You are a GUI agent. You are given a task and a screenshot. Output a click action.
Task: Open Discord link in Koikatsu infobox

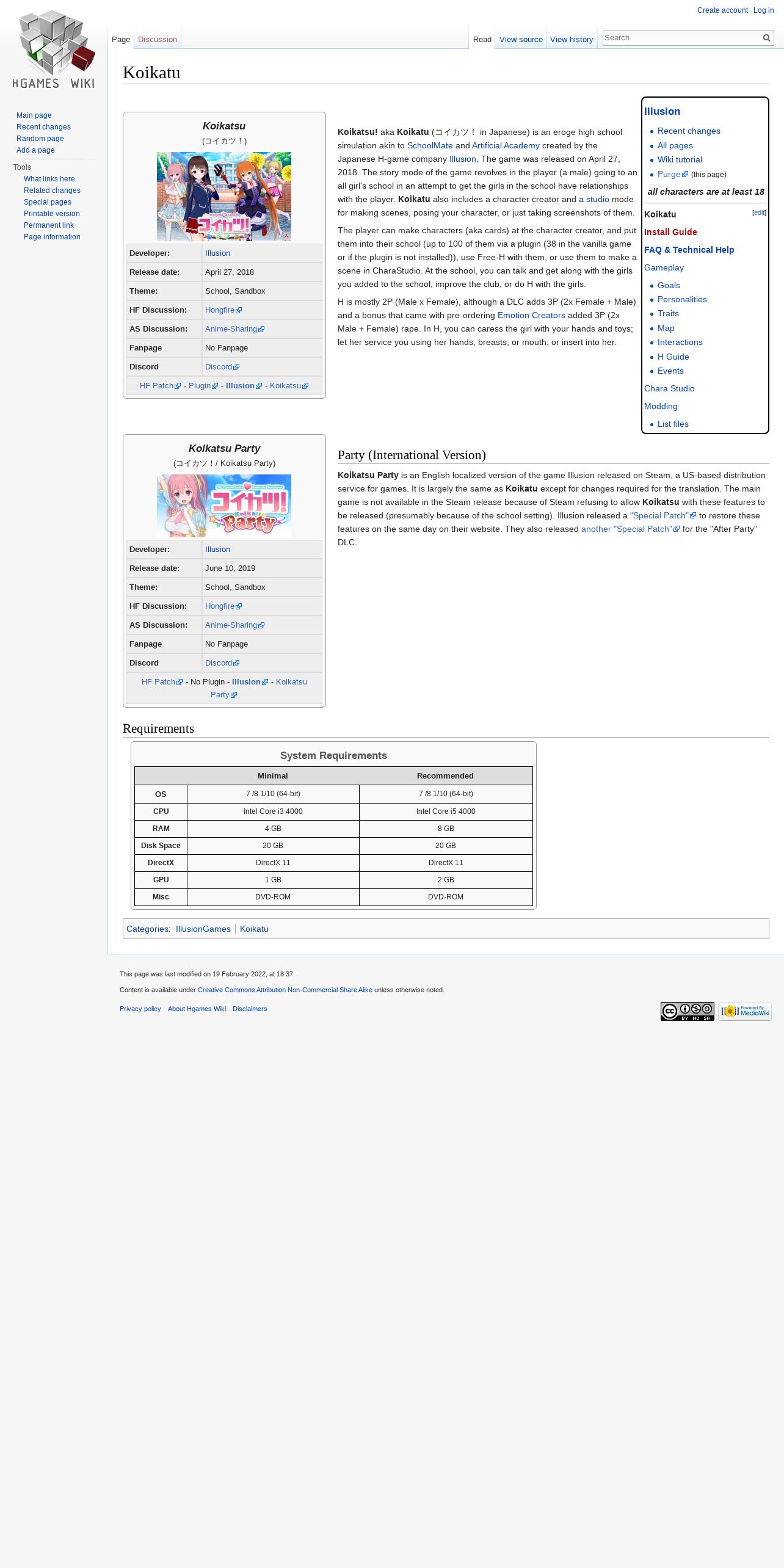pos(222,367)
